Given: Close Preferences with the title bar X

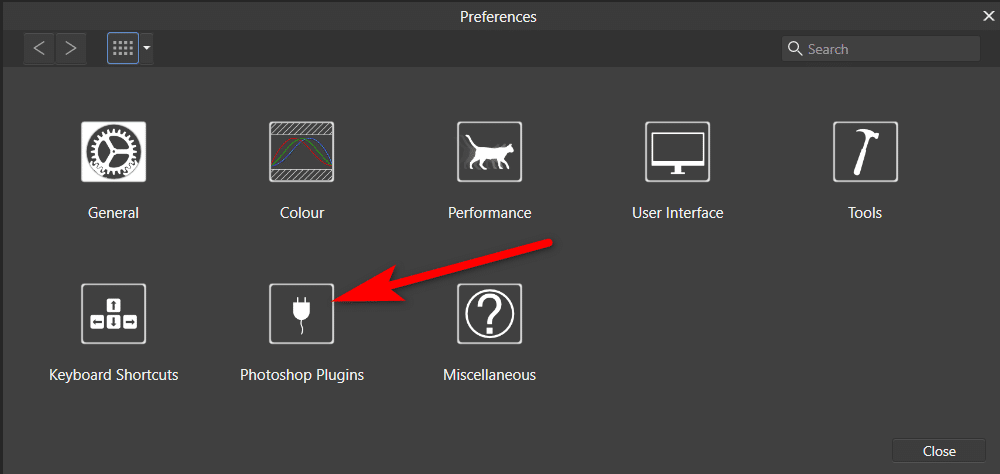Looking at the screenshot, I should [989, 17].
